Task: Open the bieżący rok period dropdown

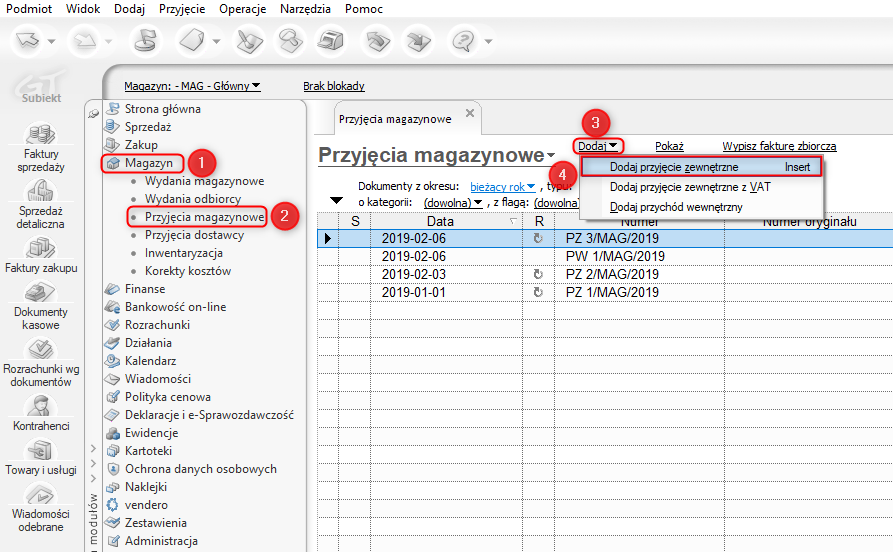Action: click(502, 186)
